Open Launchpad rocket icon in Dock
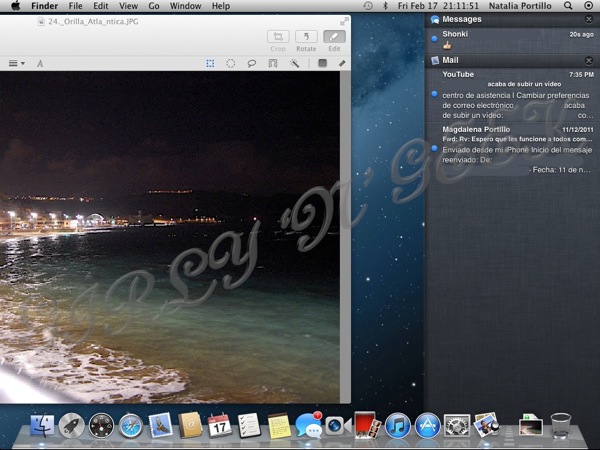Viewport: 600px width, 450px height. coord(72,426)
